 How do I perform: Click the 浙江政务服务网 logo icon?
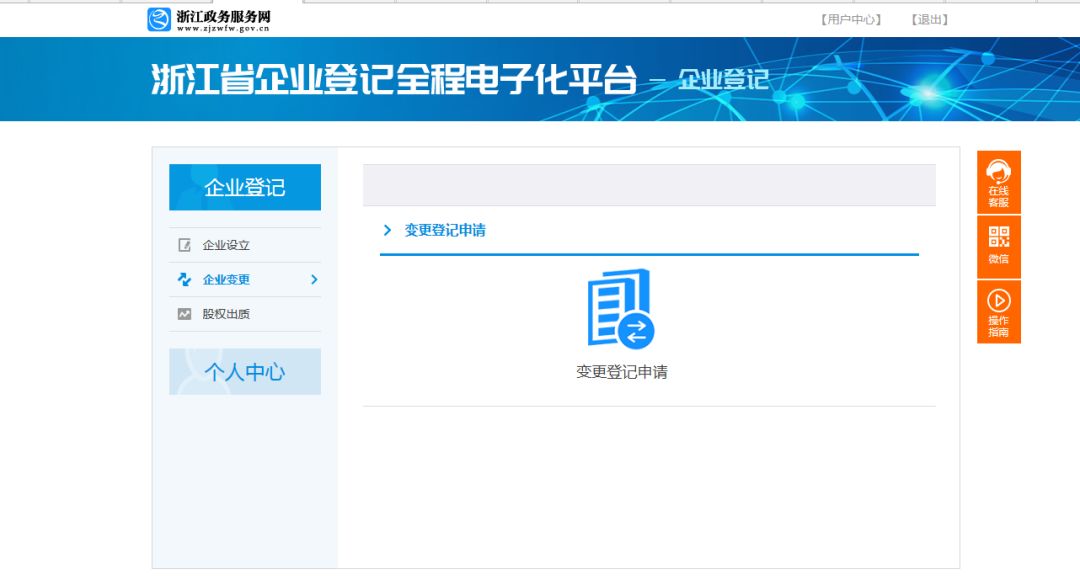click(159, 19)
